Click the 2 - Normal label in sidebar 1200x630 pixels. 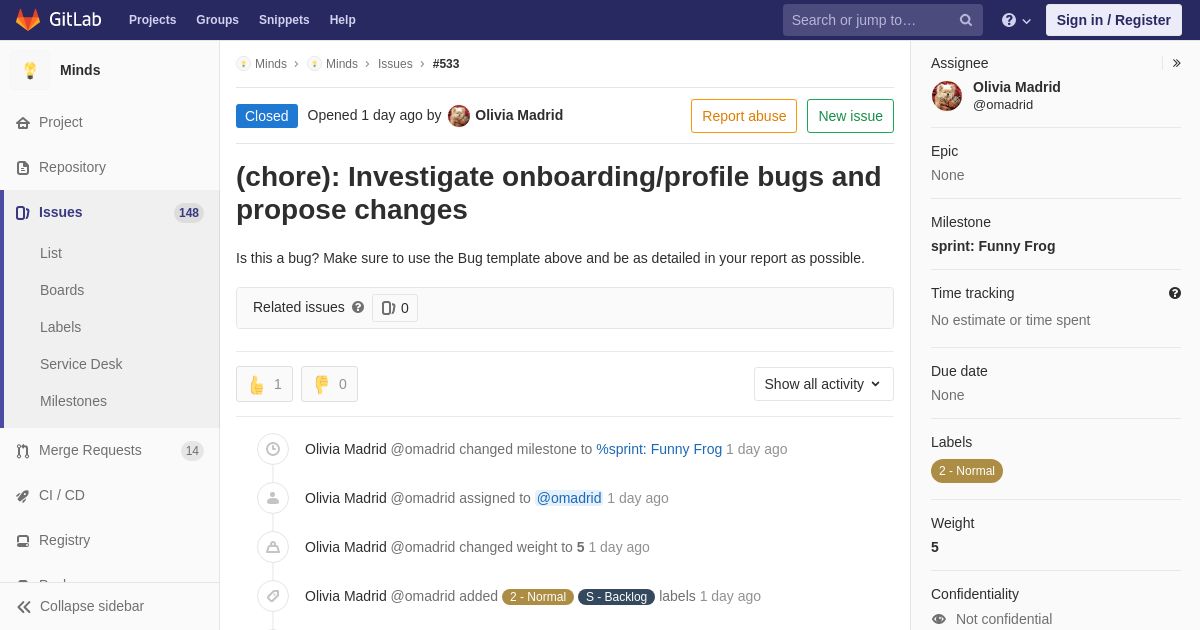(x=967, y=471)
